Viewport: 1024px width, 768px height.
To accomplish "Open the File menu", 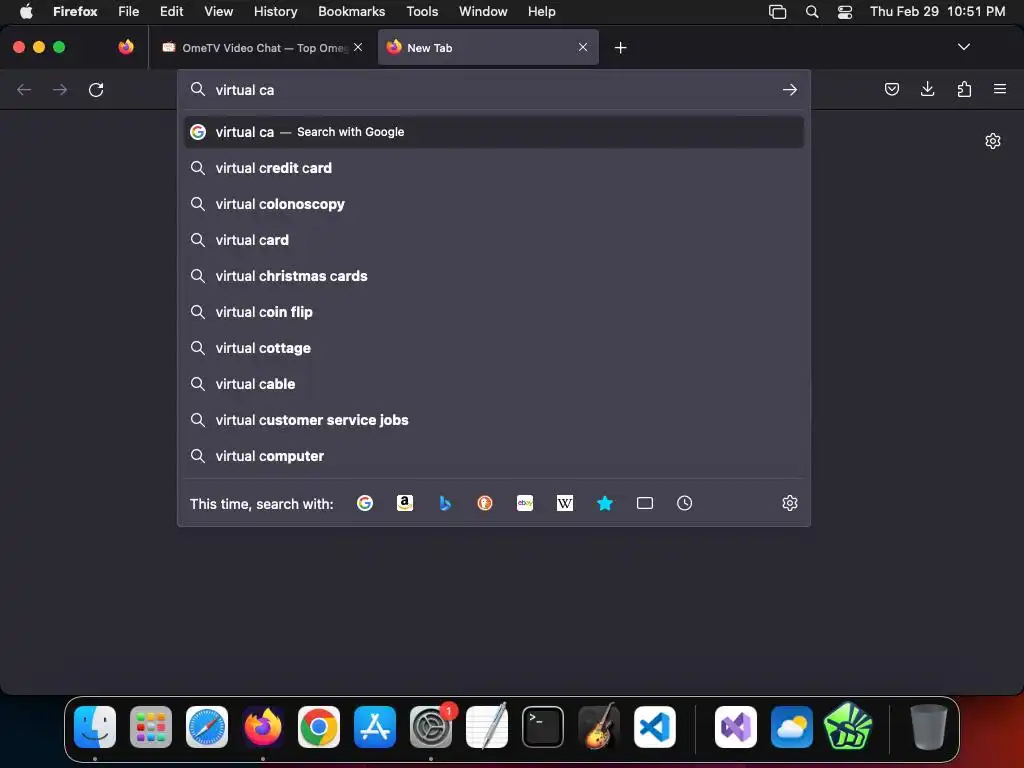I will tap(129, 11).
